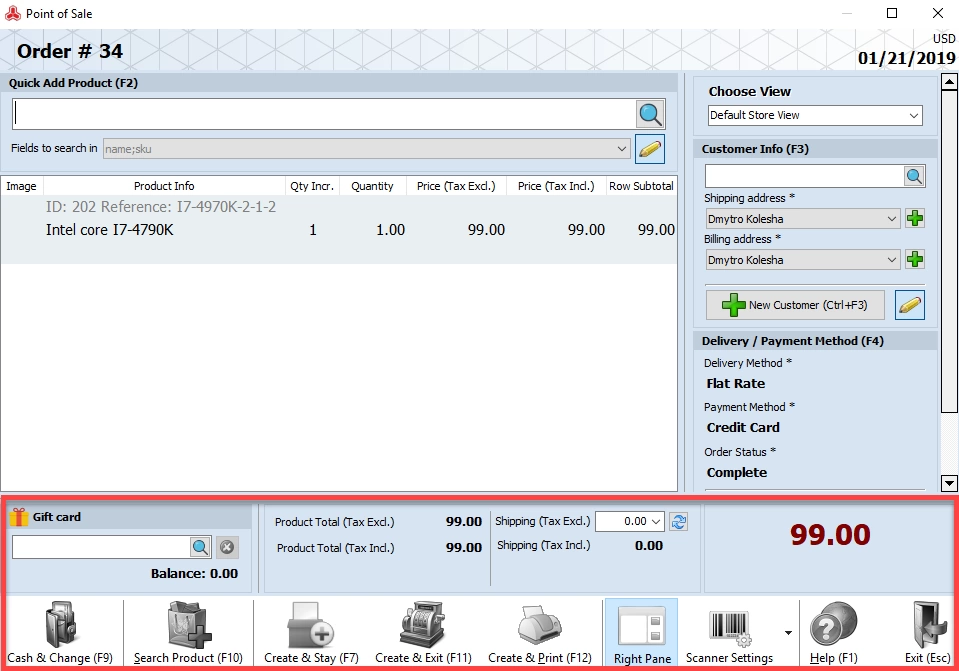The width and height of the screenshot is (959, 671).
Task: Expand the Scanner Settings arrow menu
Action: click(x=788, y=633)
